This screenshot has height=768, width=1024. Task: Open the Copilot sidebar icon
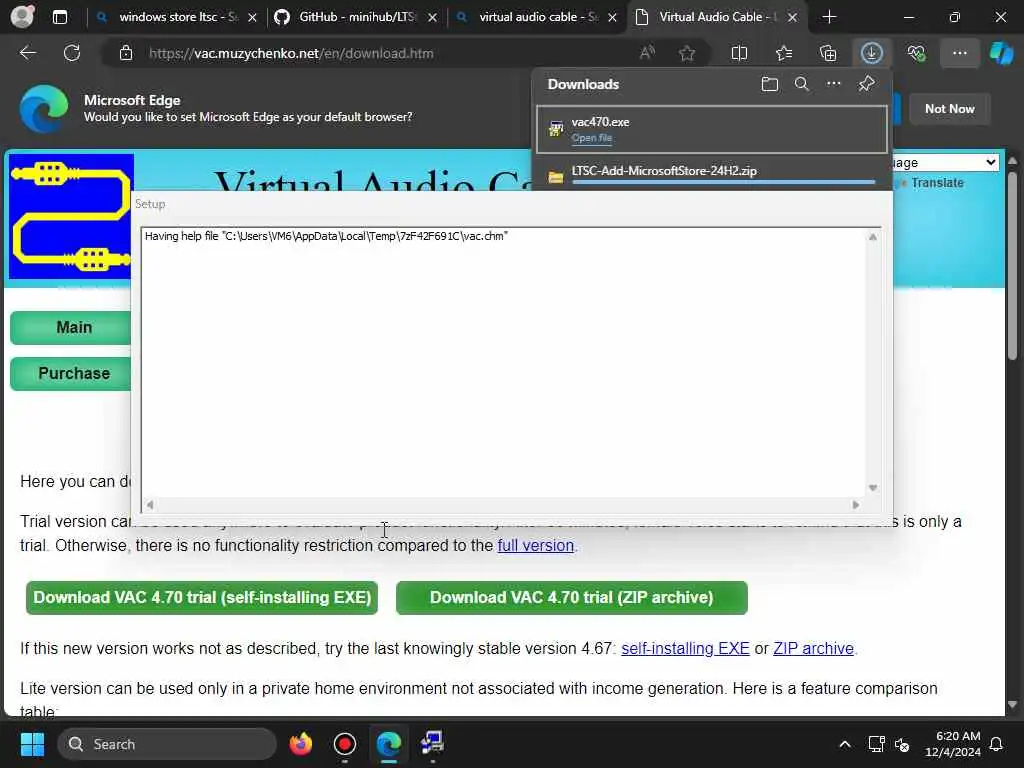pos(1001,53)
